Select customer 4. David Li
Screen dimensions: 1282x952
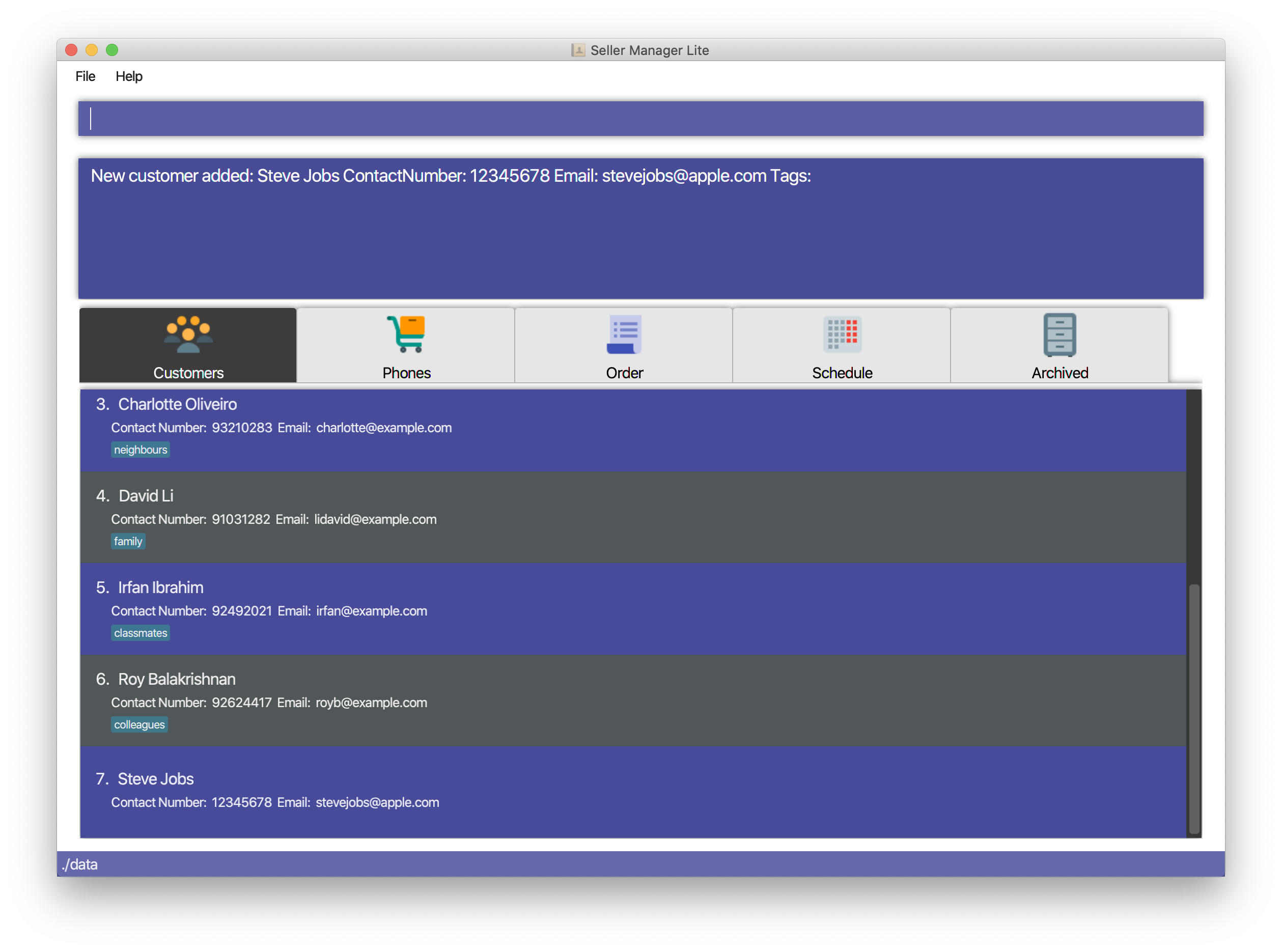click(x=633, y=517)
